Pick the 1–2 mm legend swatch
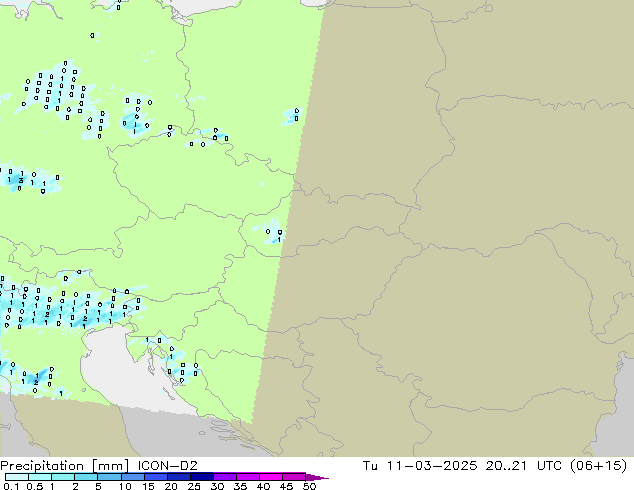This screenshot has height=490, width=634. [x=63, y=477]
